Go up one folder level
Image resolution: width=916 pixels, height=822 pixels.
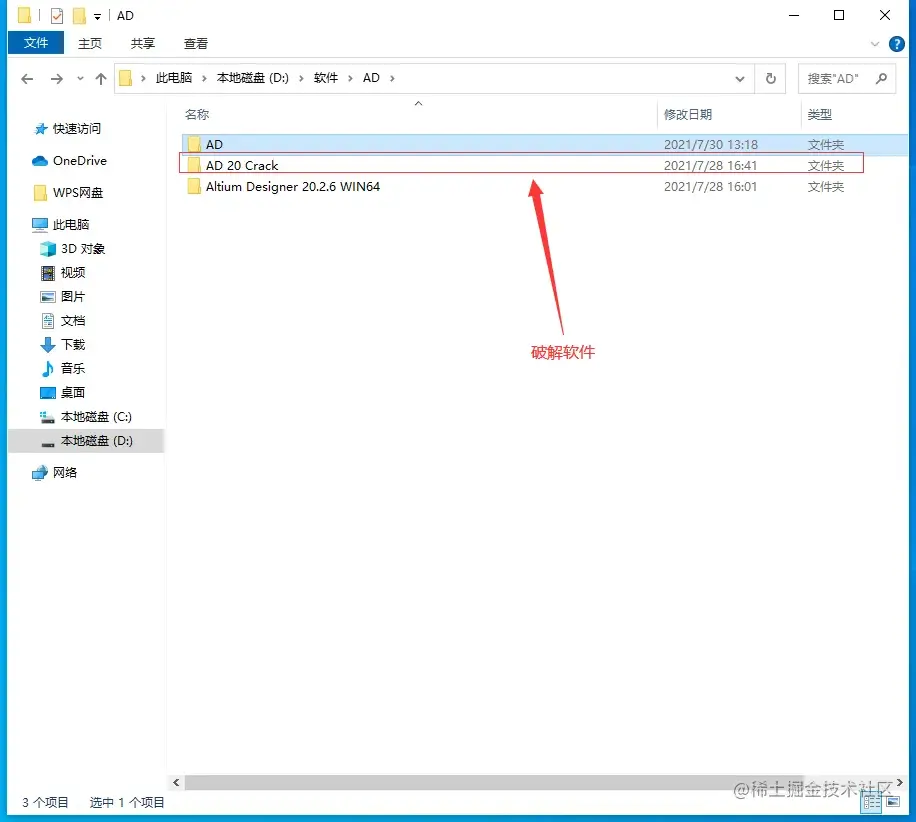(101, 78)
